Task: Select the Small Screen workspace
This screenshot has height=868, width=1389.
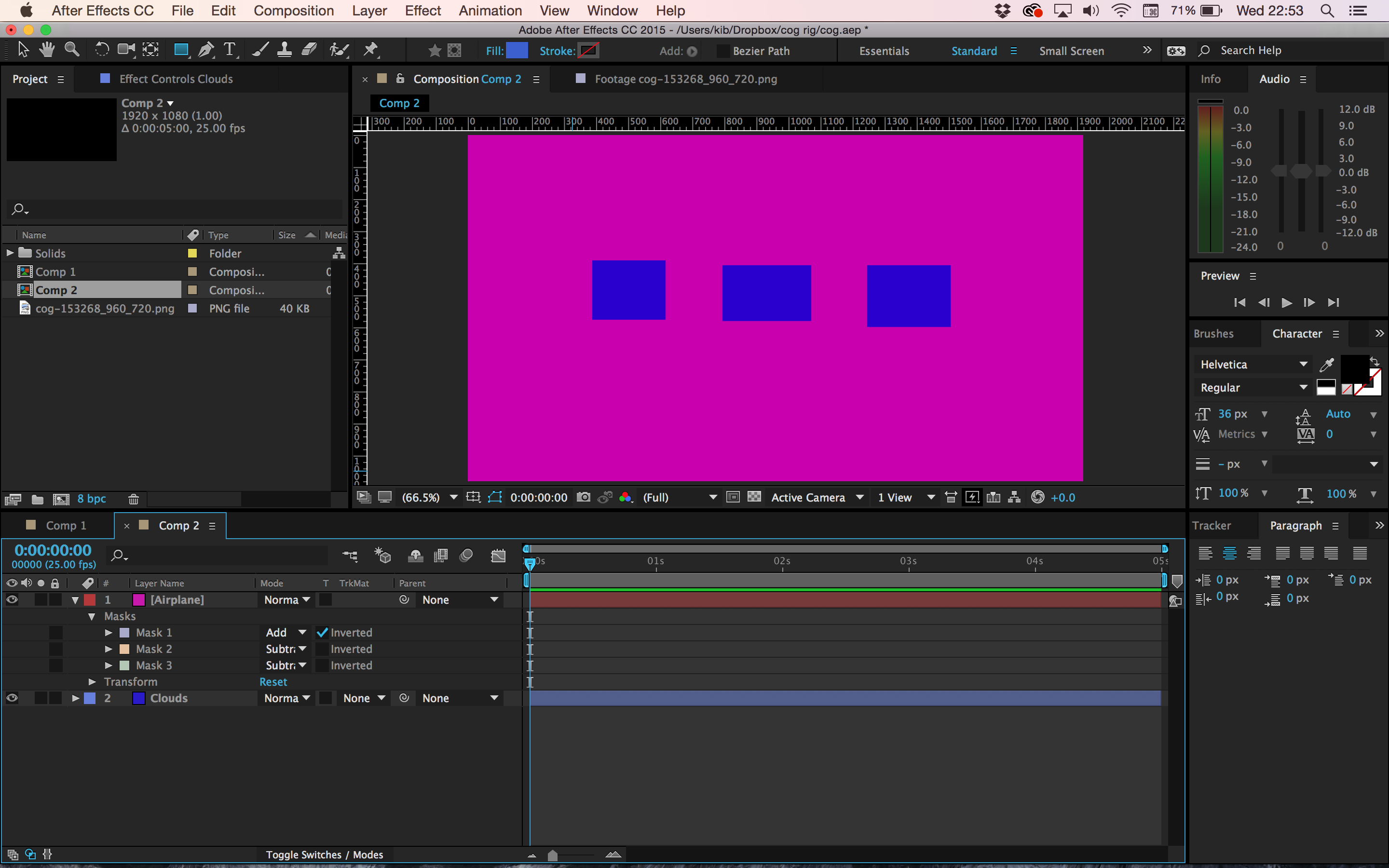Action: pyautogui.click(x=1071, y=51)
